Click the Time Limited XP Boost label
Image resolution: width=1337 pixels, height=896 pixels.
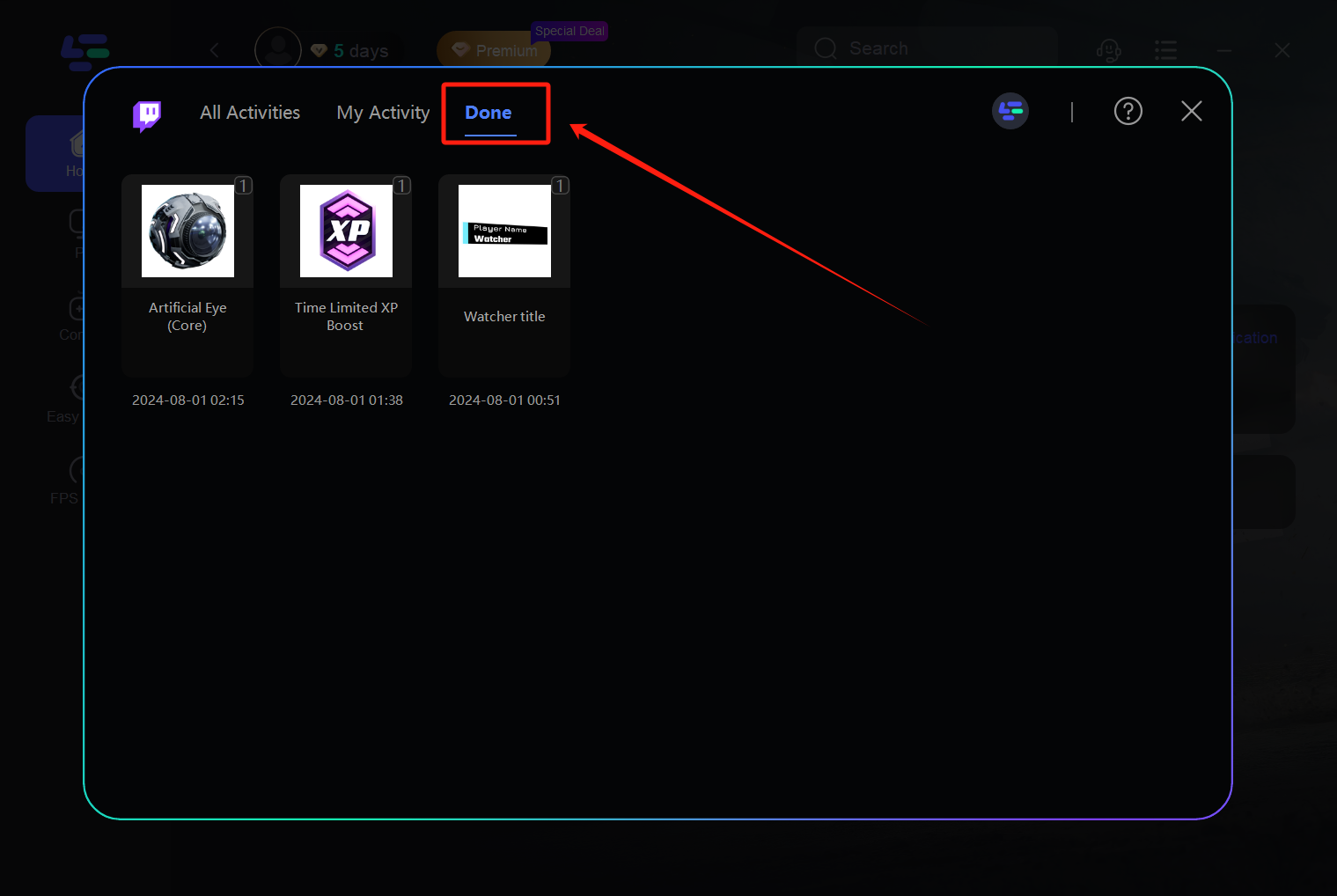[346, 316]
